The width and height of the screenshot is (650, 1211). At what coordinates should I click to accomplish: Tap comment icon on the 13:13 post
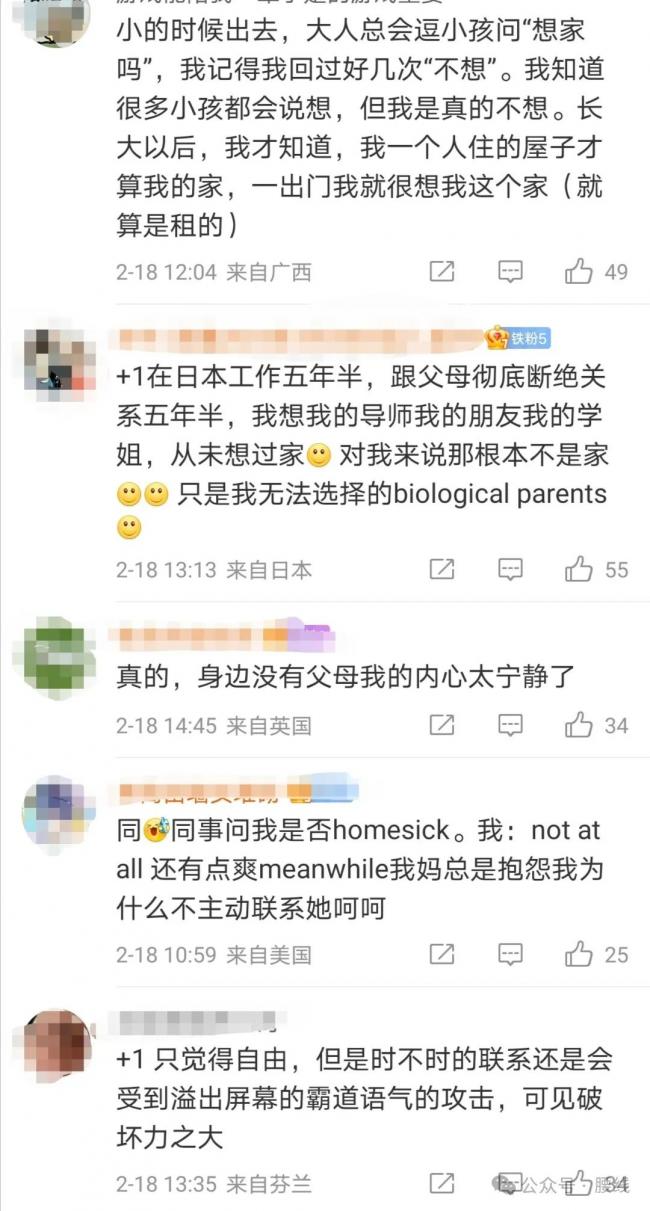pos(511,569)
